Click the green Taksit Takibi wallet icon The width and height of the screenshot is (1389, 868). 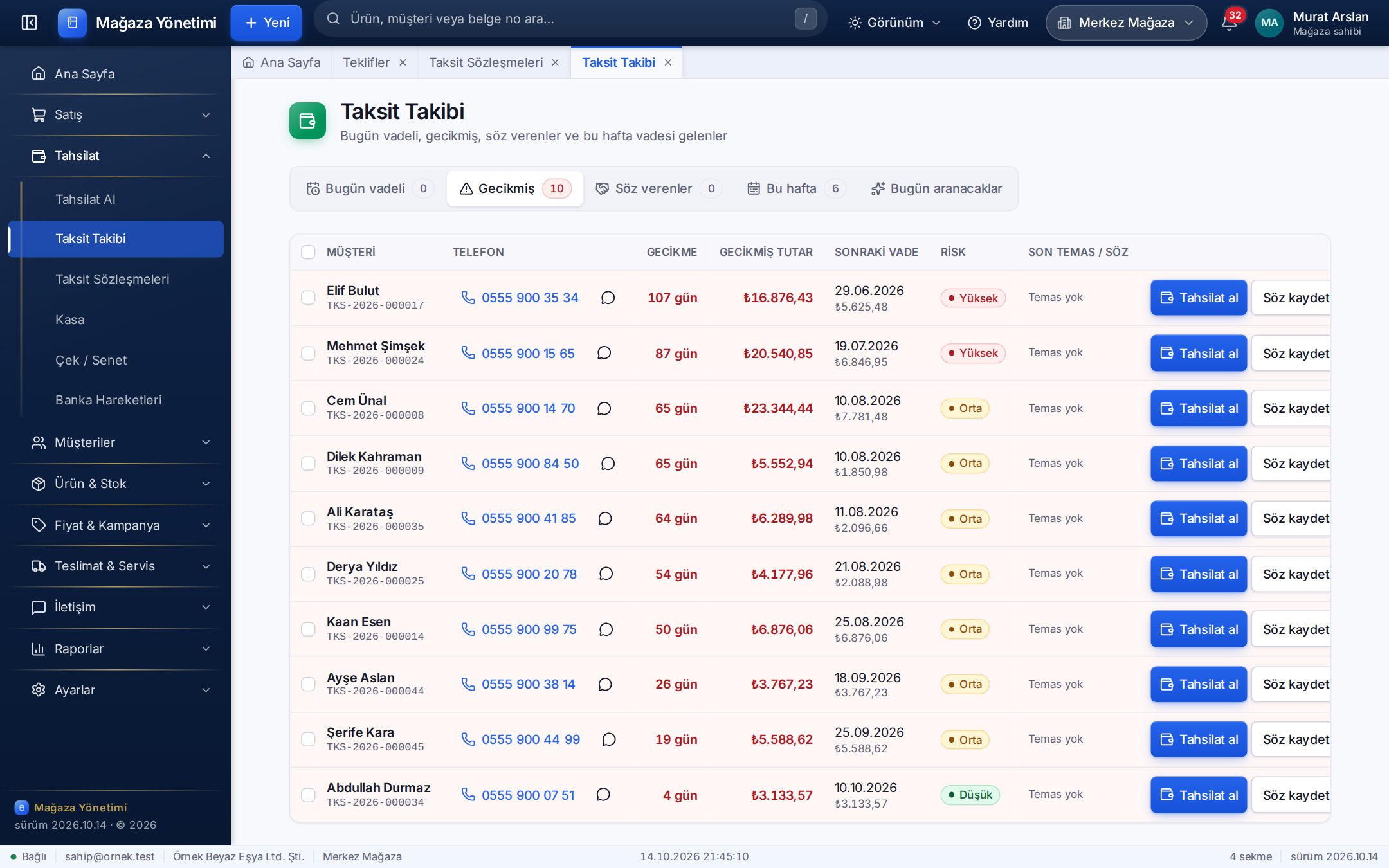point(307,121)
